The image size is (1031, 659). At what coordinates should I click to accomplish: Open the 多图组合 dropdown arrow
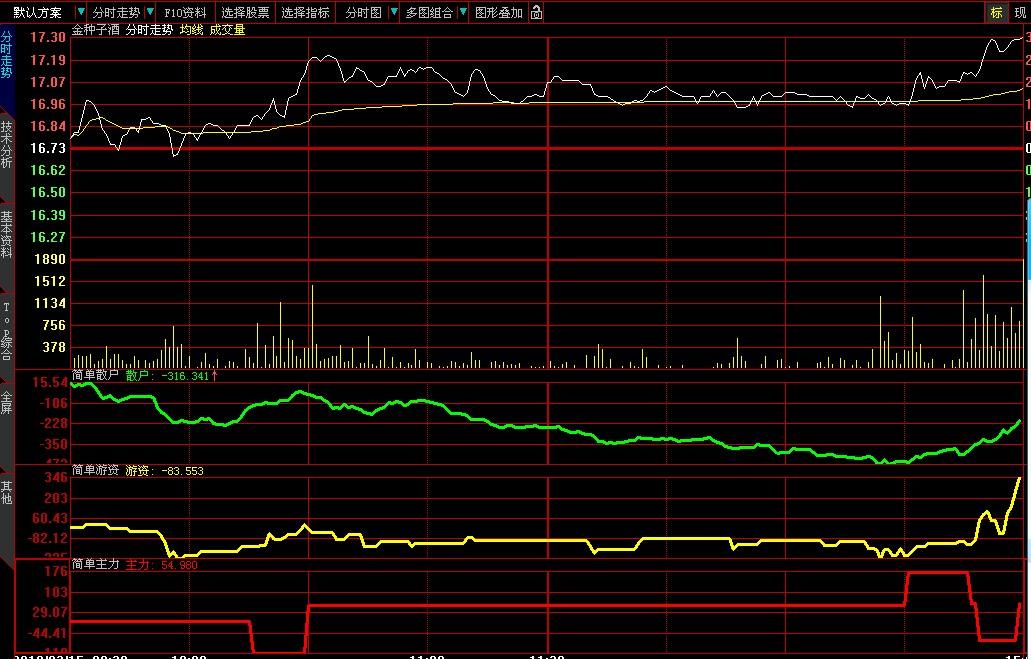click(x=463, y=13)
